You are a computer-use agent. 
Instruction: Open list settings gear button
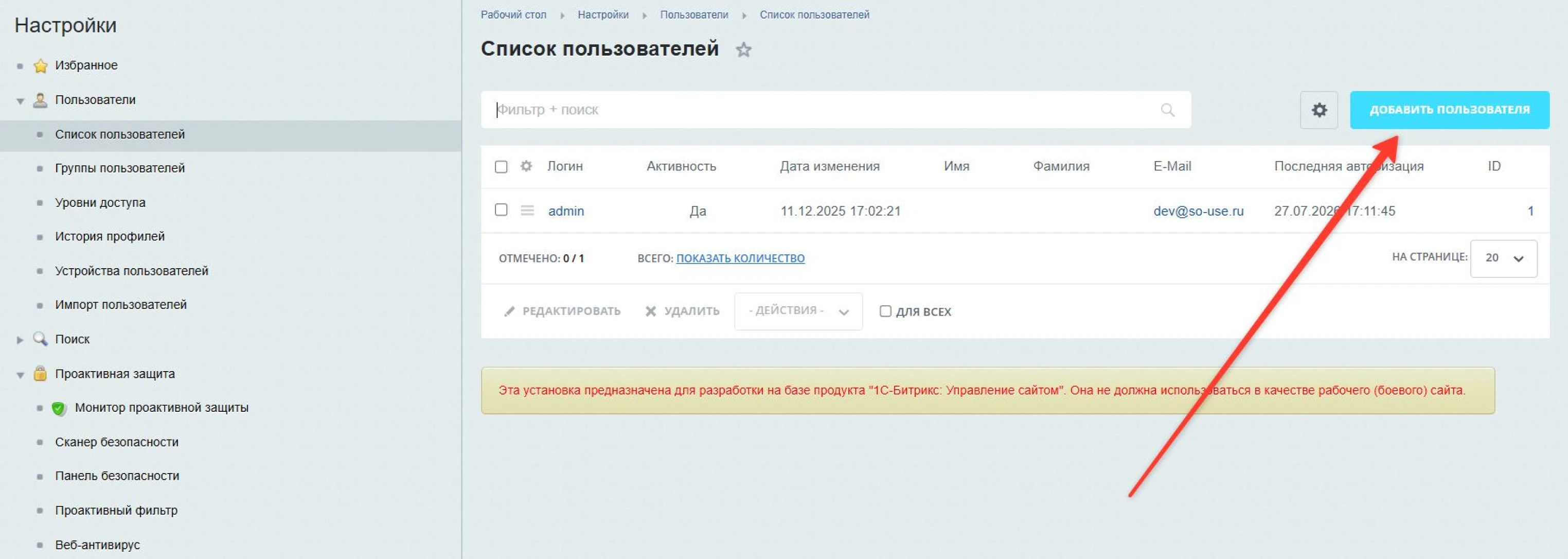point(1318,110)
